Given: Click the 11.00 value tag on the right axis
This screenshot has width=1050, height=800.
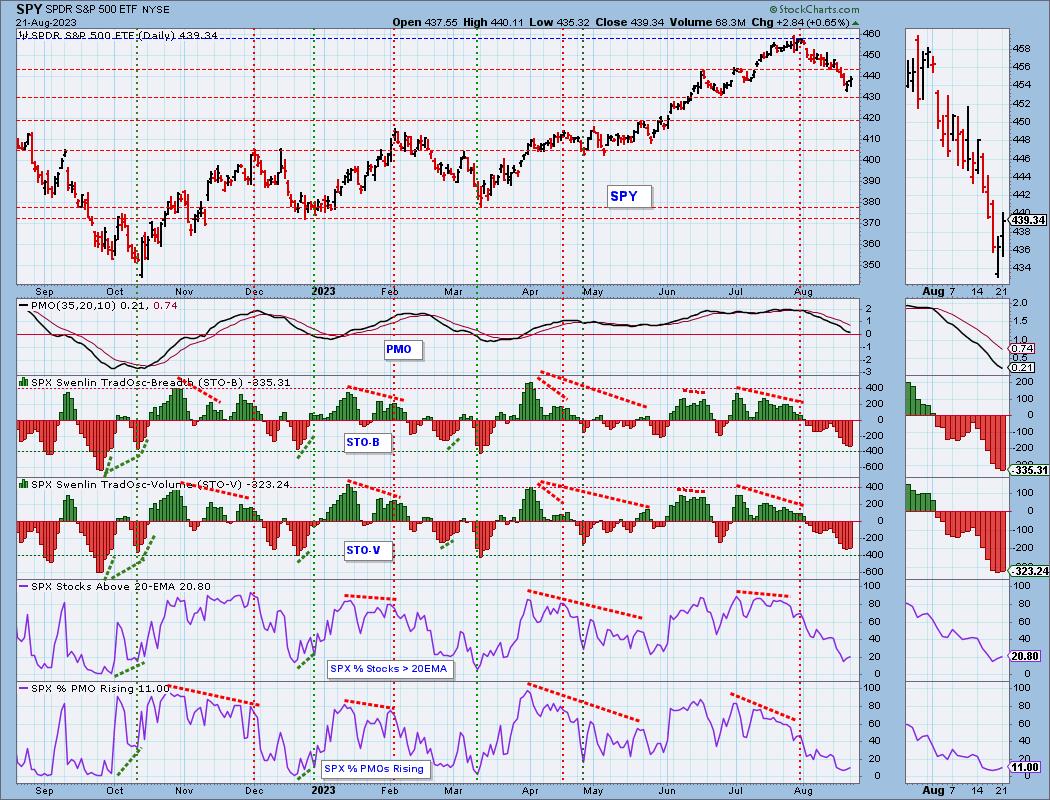Looking at the screenshot, I should pos(1025,767).
